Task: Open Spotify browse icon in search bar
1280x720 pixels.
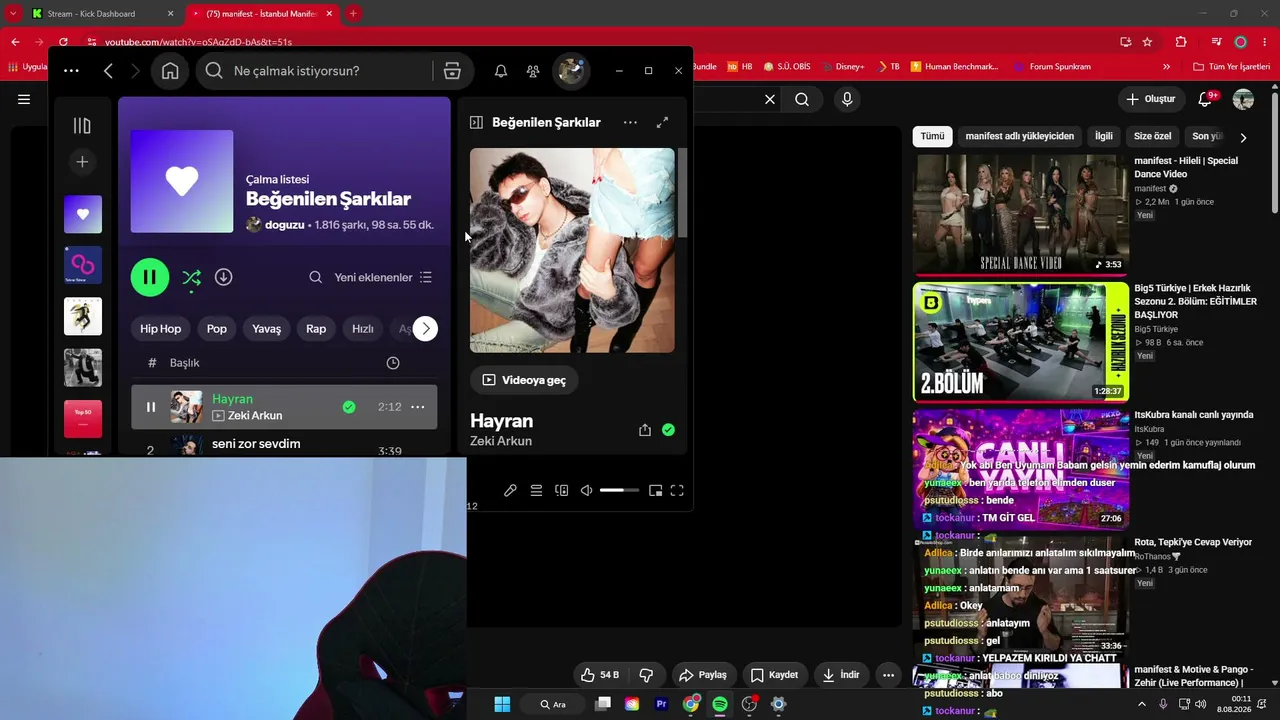Action: point(452,71)
